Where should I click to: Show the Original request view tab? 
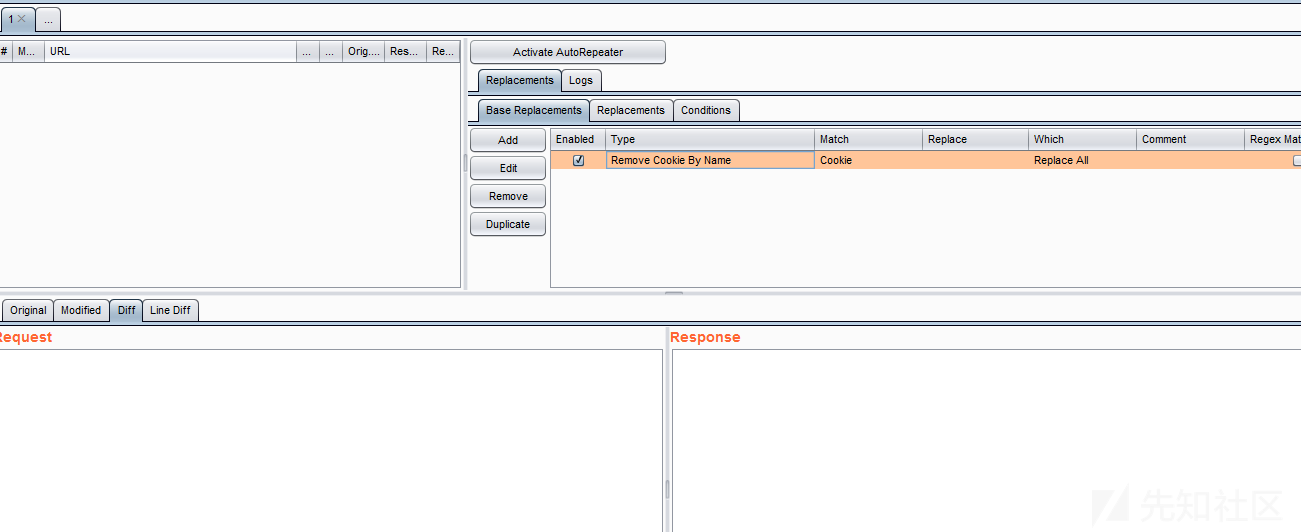point(28,310)
